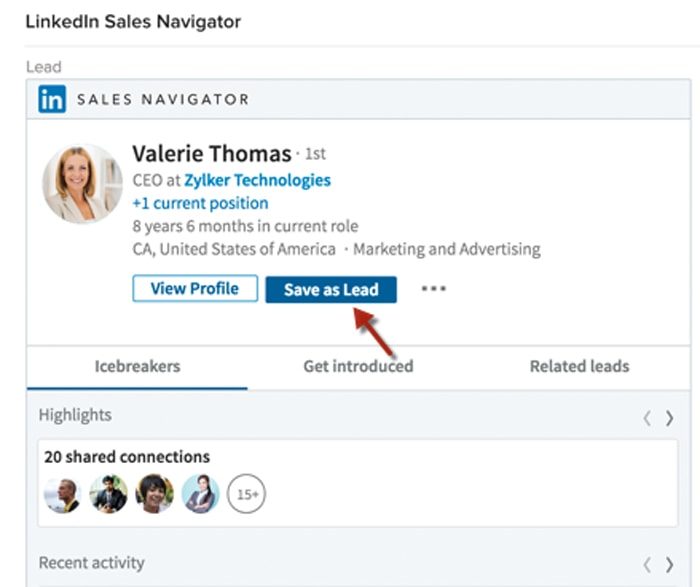Go to previous Recent activity item
Image resolution: width=700 pixels, height=587 pixels.
646,565
